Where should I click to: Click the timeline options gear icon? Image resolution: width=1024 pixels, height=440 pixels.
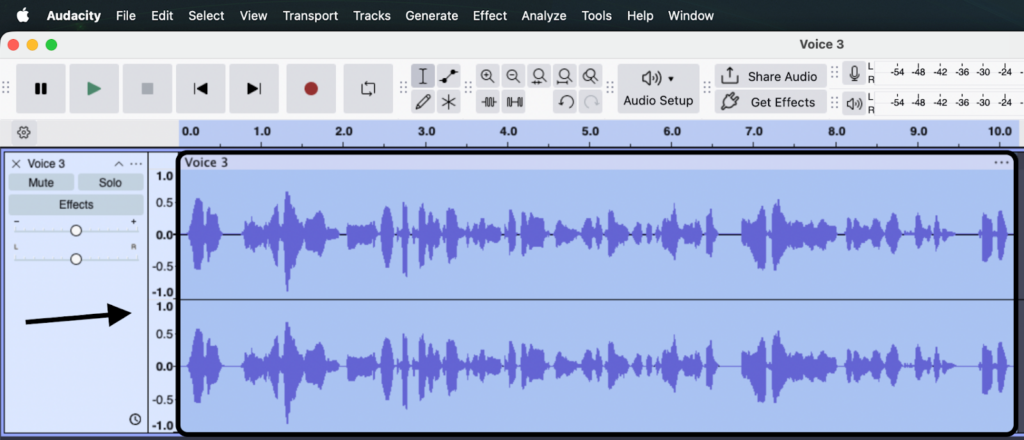click(x=25, y=132)
